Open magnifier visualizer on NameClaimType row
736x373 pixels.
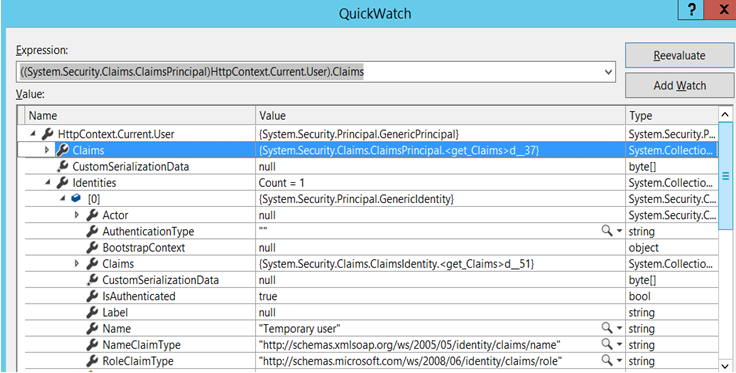pos(607,344)
